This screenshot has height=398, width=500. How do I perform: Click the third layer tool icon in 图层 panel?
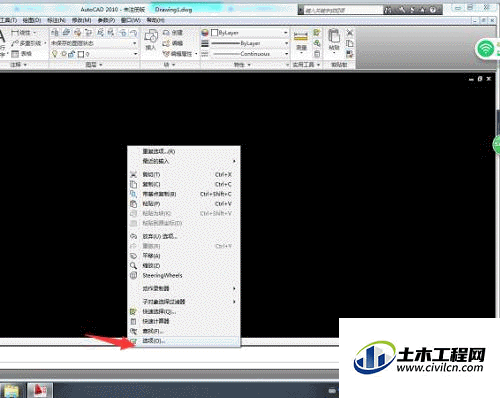(x=78, y=32)
